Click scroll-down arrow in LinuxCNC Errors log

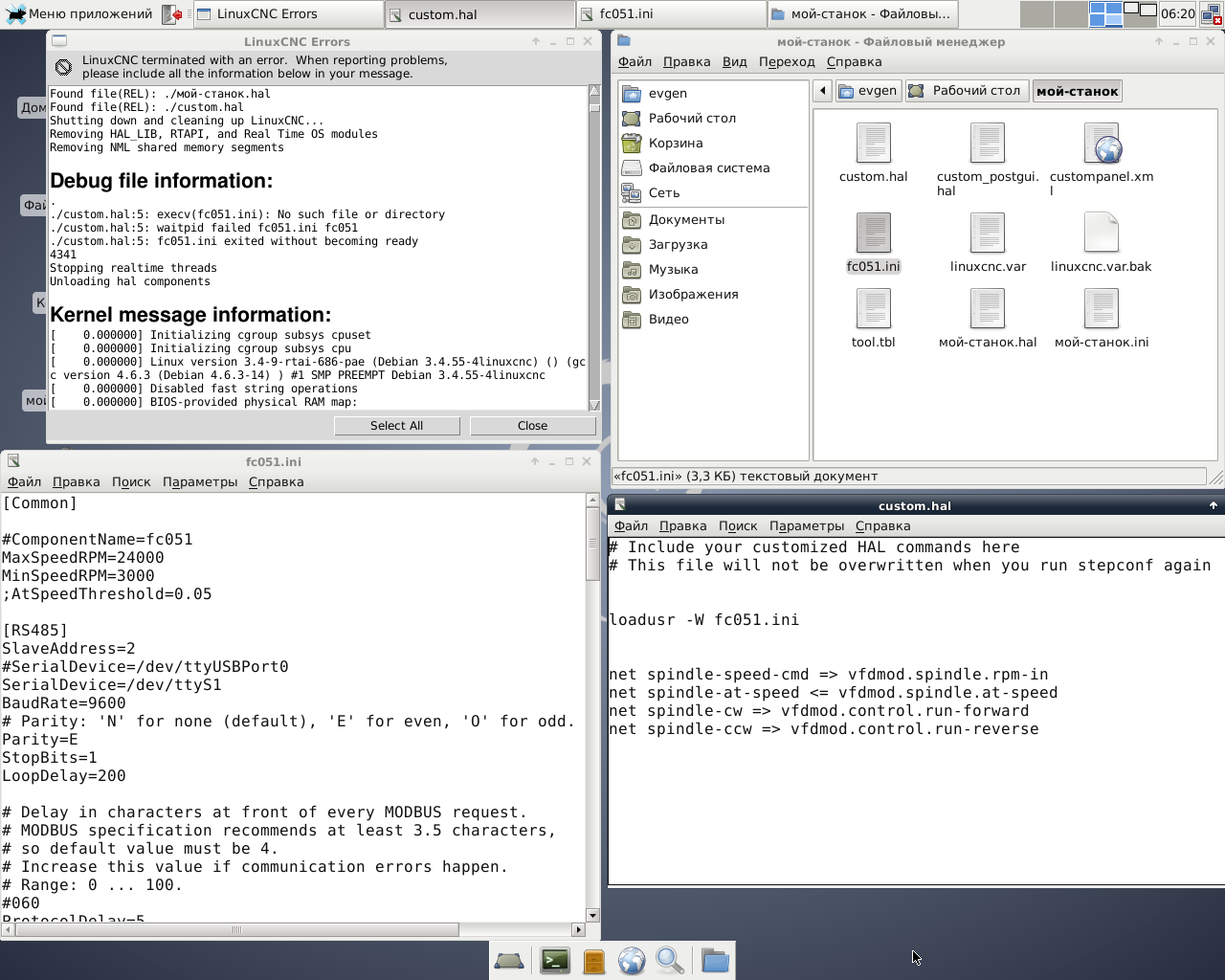coord(594,405)
